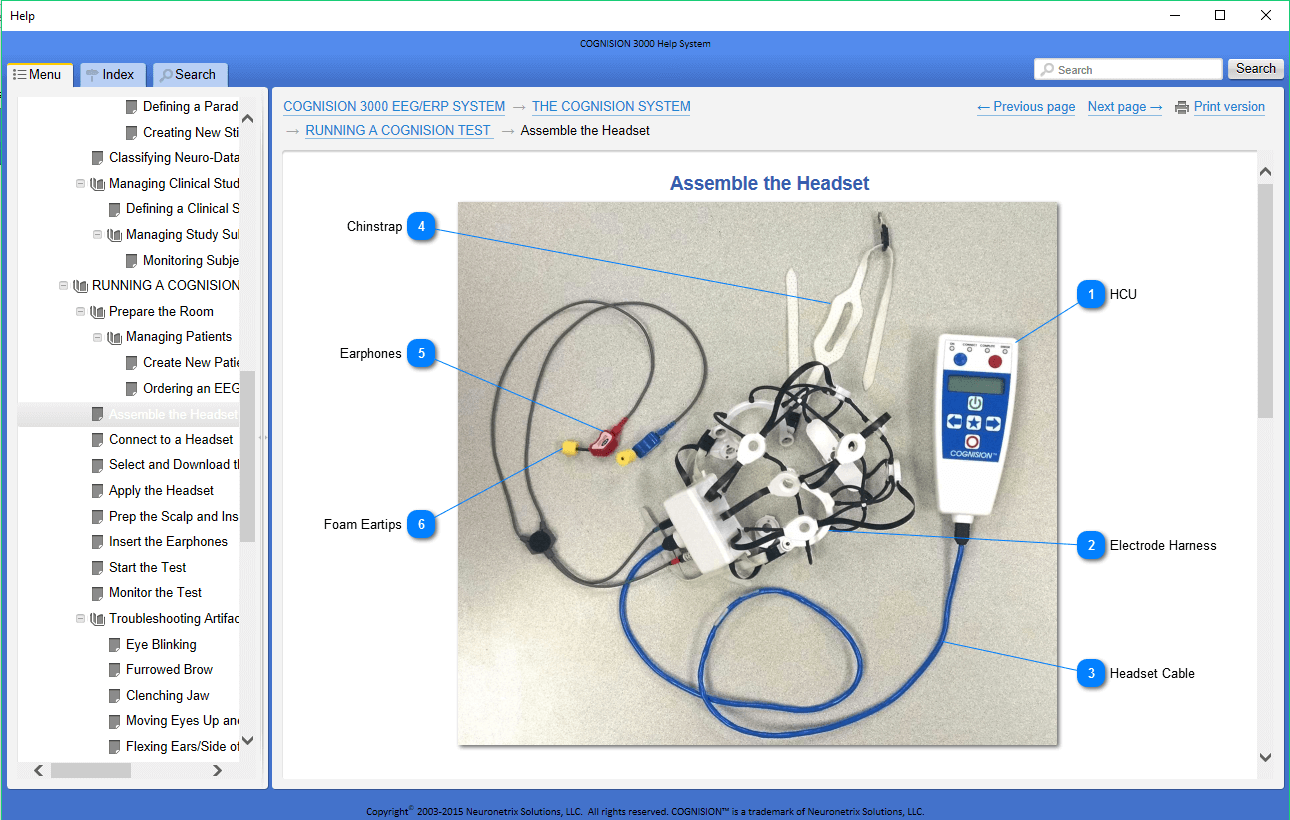Collapse the Prepare the Room node
The image size is (1290, 820).
(x=80, y=312)
